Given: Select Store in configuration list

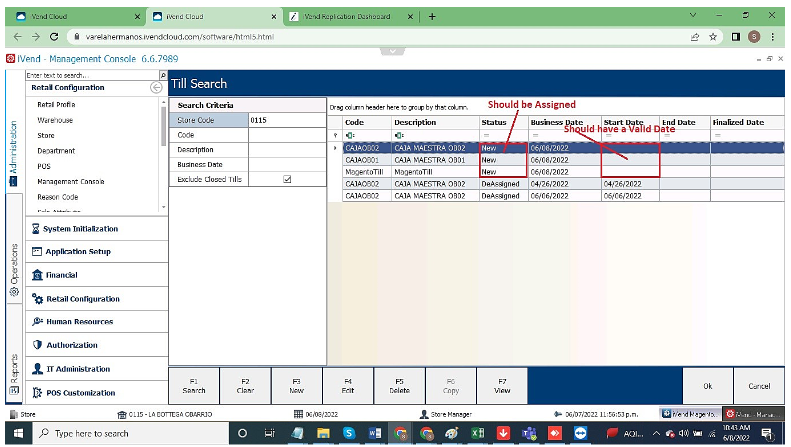Looking at the screenshot, I should tap(45, 135).
